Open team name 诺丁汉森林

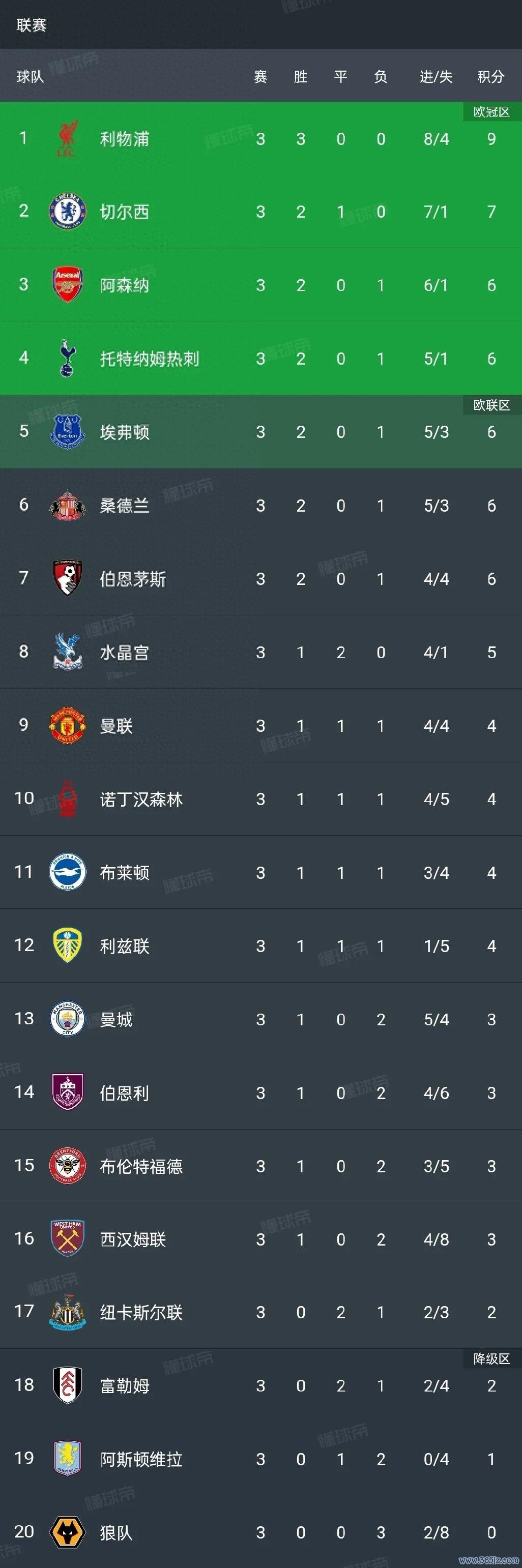[x=141, y=799]
